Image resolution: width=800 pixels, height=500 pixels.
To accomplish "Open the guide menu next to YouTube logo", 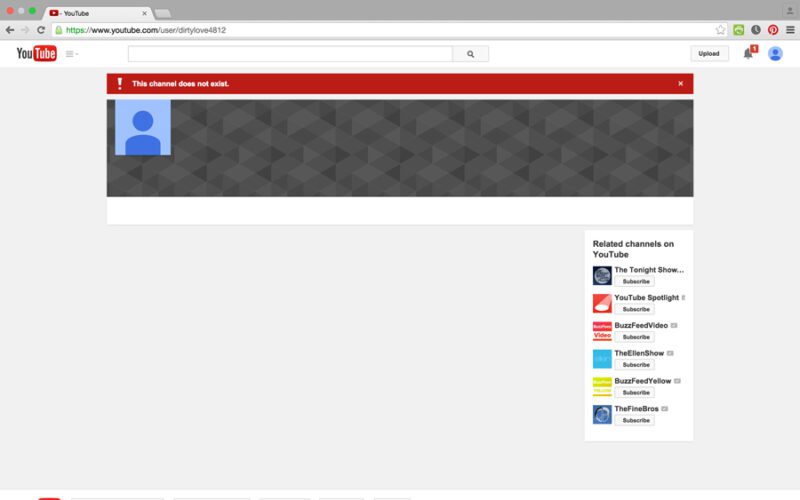I will click(x=71, y=54).
